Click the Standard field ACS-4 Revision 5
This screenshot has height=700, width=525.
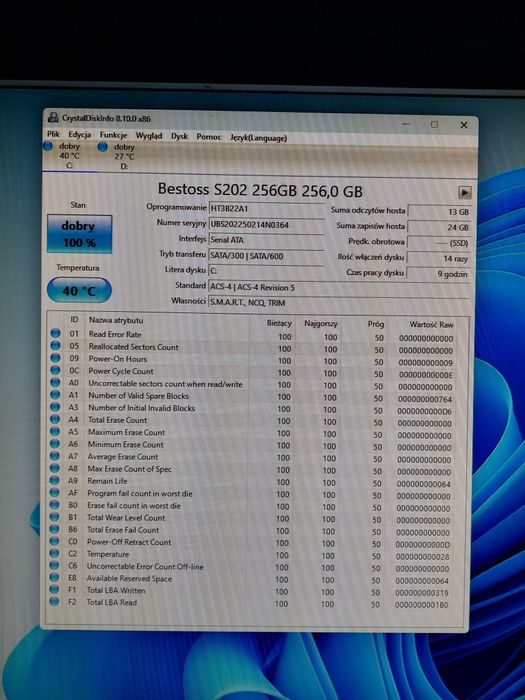point(339,288)
